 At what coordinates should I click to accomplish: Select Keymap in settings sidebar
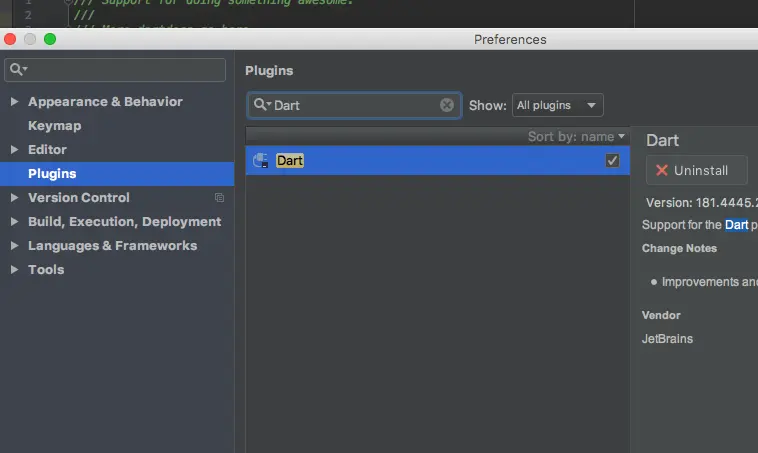pyautogui.click(x=117, y=126)
